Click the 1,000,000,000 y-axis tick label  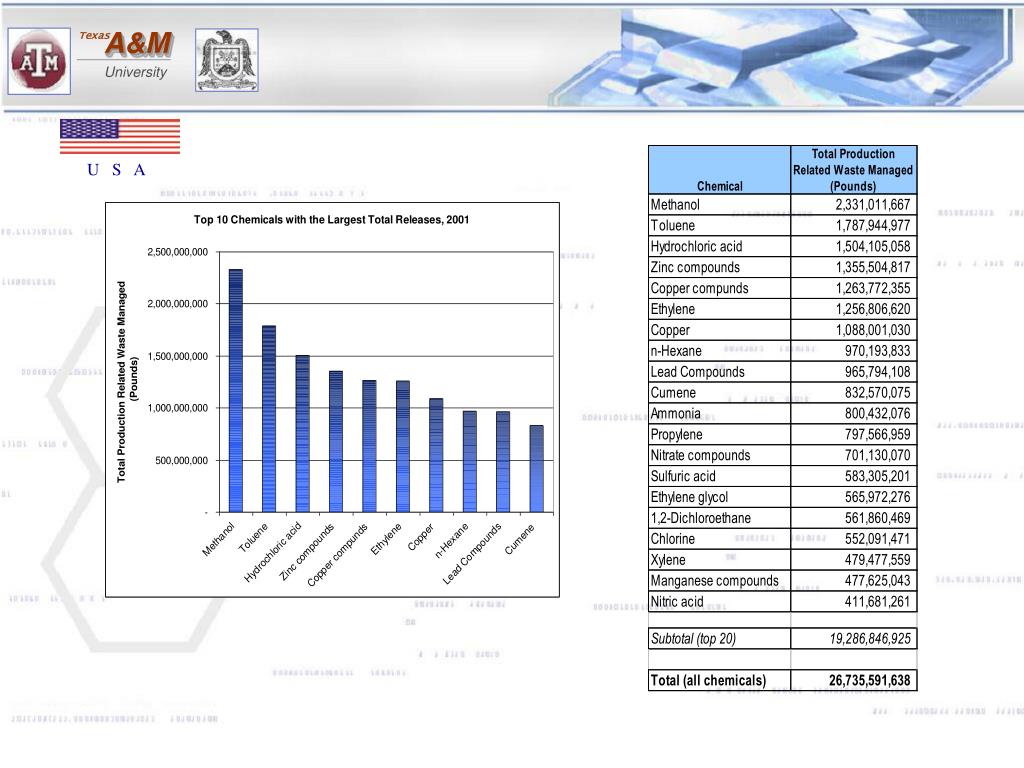click(x=178, y=408)
